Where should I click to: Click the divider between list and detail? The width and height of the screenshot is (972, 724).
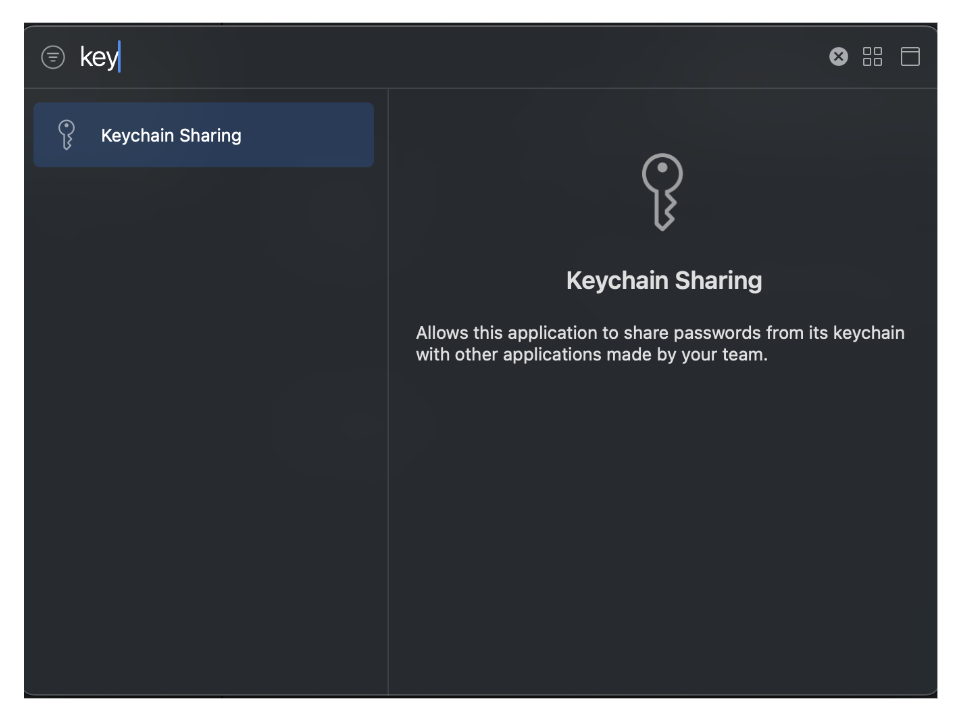click(388, 400)
